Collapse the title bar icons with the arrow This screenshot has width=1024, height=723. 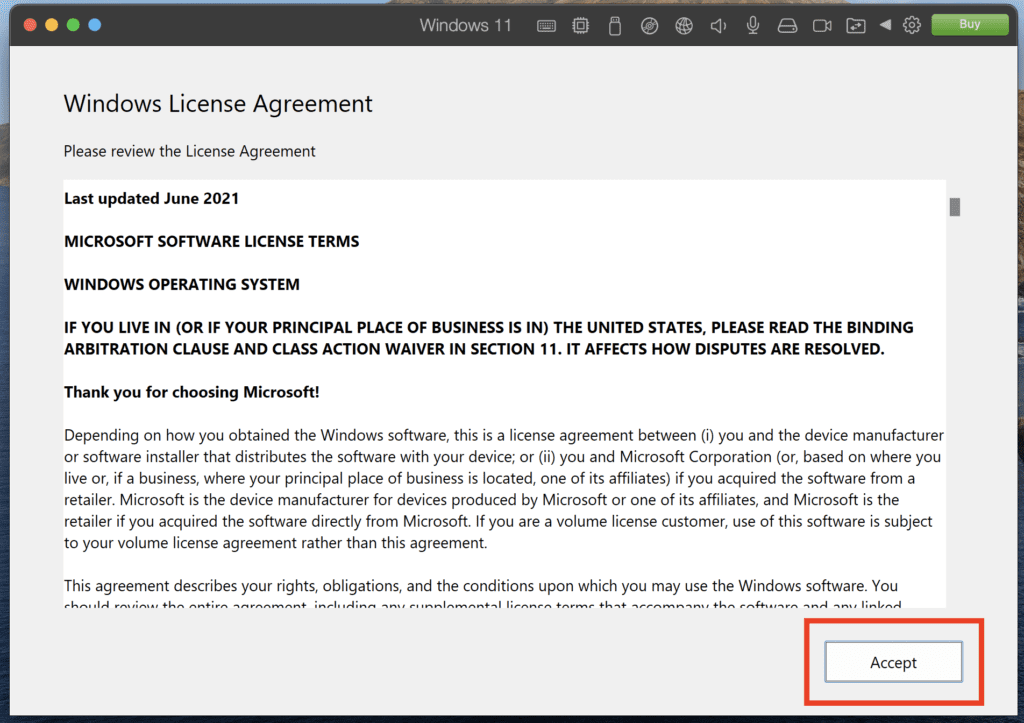pos(885,25)
